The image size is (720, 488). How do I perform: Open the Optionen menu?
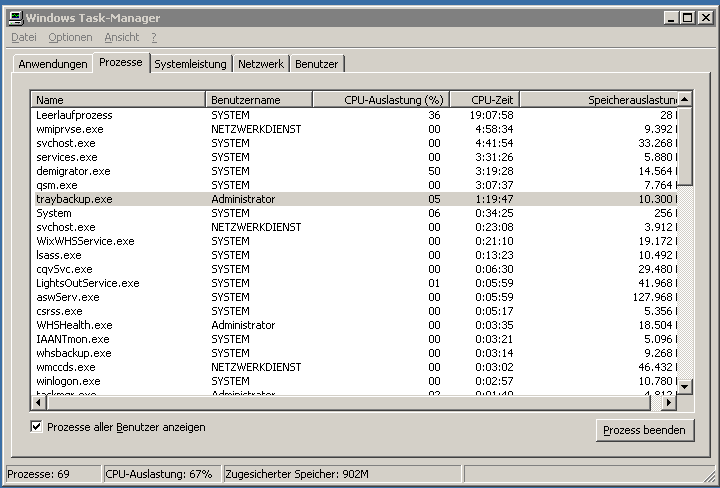pos(70,37)
